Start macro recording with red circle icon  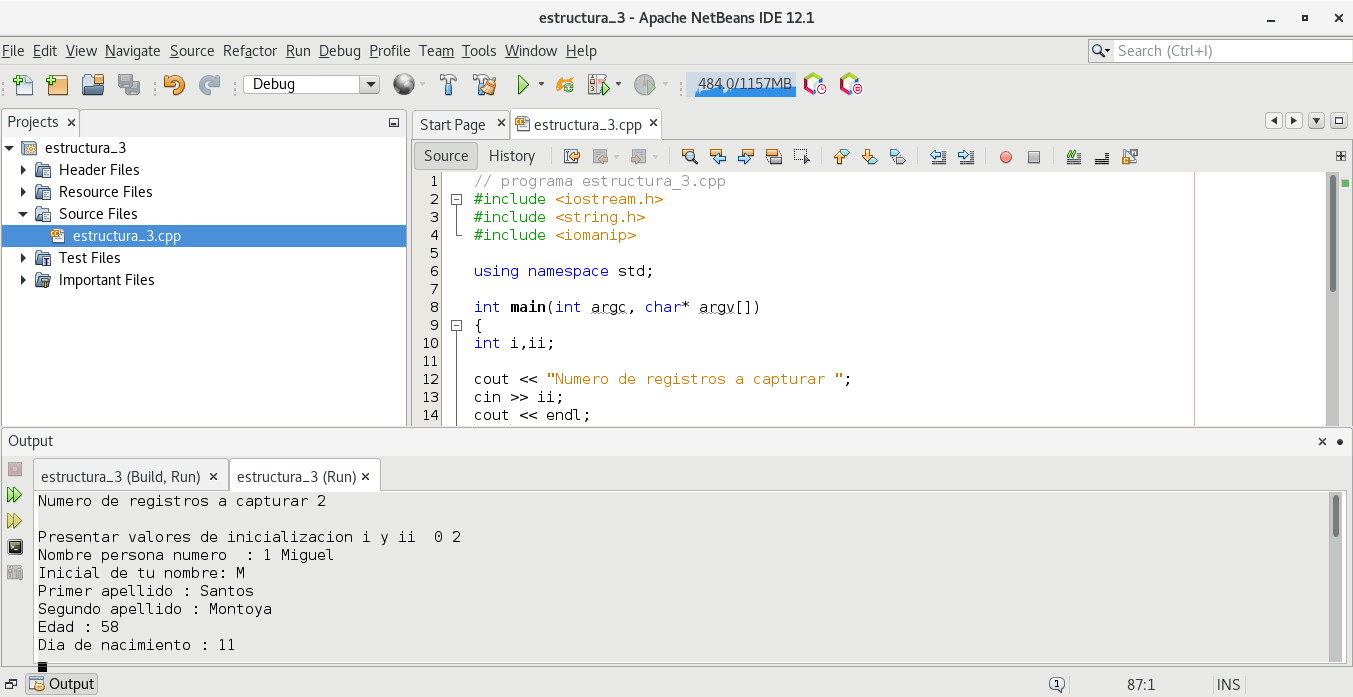(1005, 156)
